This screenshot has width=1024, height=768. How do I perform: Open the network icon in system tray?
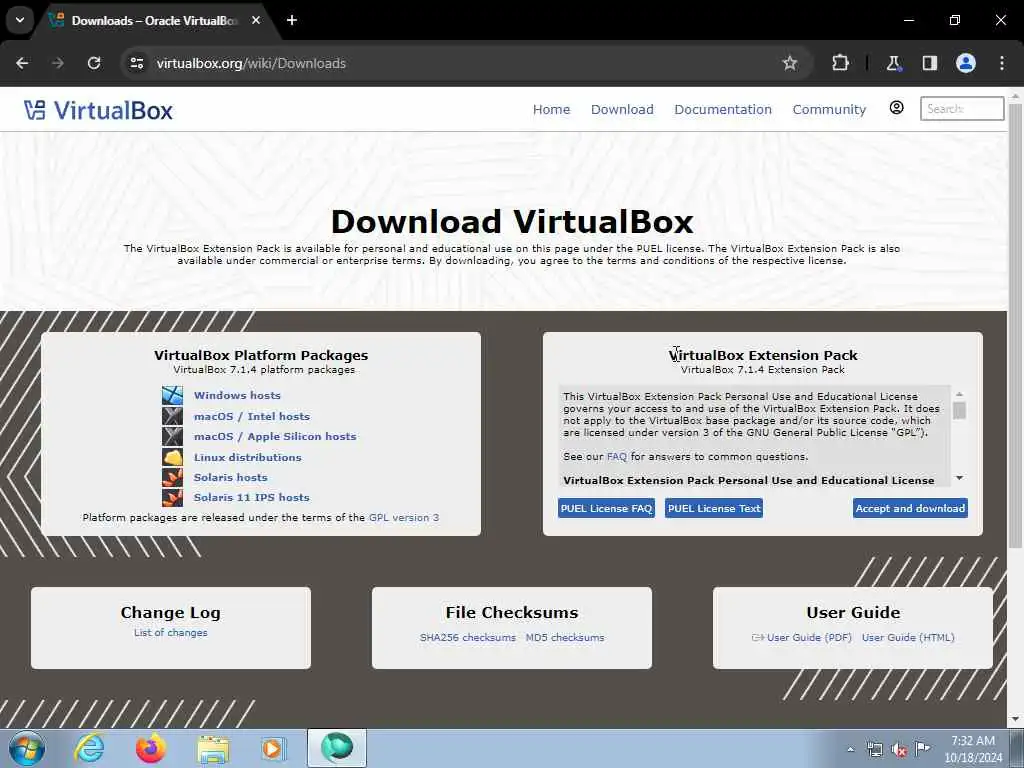[874, 749]
